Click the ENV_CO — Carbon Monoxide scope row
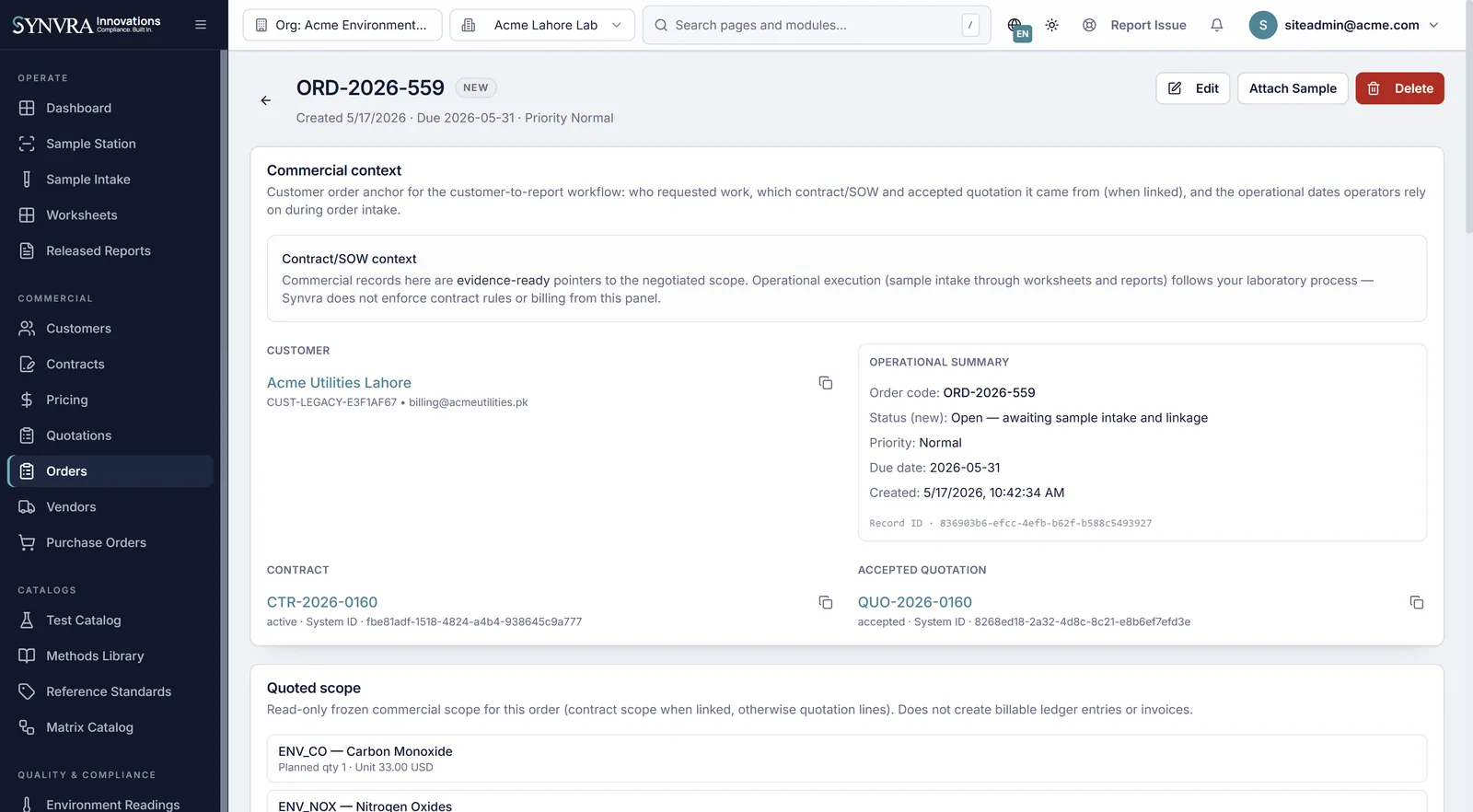This screenshot has height=812, width=1473. 847,759
